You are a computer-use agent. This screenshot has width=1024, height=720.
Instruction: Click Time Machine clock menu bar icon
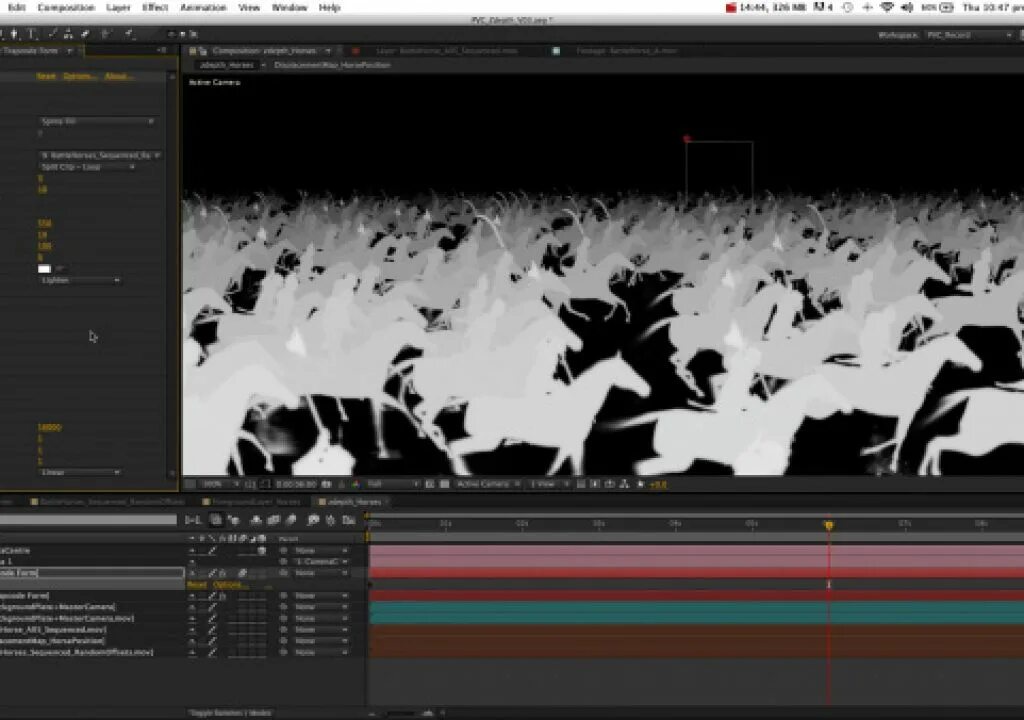click(848, 7)
